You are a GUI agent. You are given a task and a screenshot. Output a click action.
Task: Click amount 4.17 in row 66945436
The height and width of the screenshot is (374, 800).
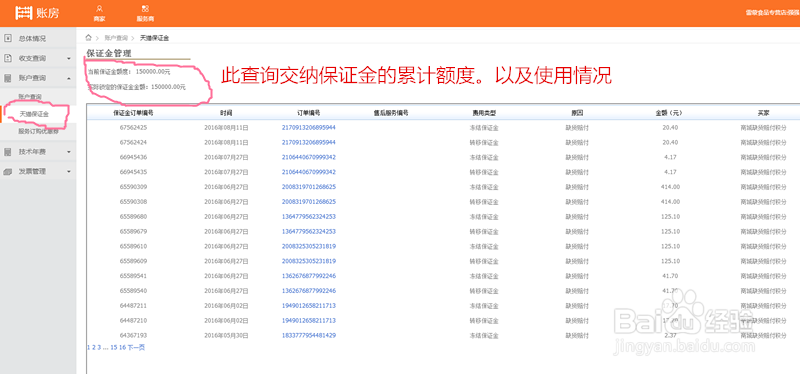click(x=669, y=157)
